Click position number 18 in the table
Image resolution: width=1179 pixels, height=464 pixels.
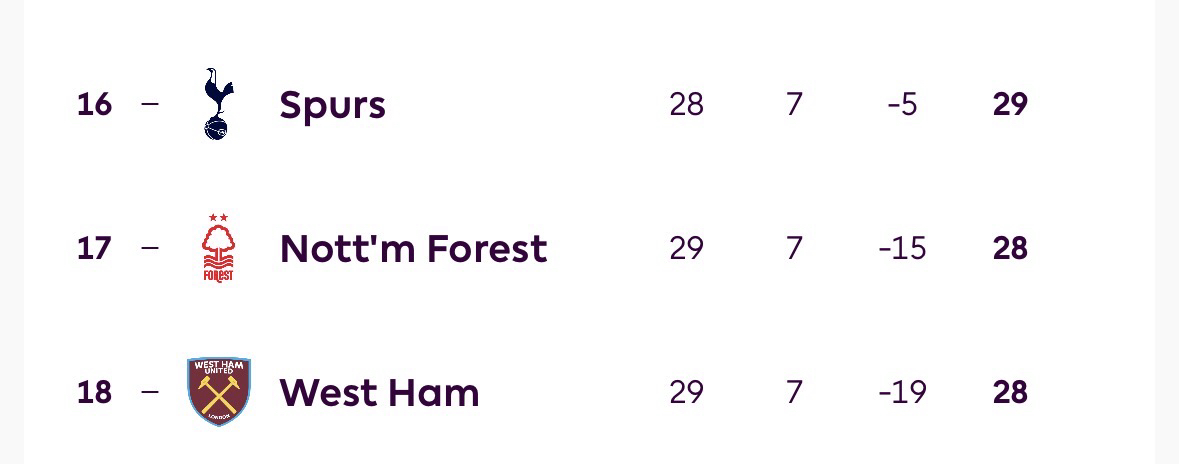click(94, 392)
